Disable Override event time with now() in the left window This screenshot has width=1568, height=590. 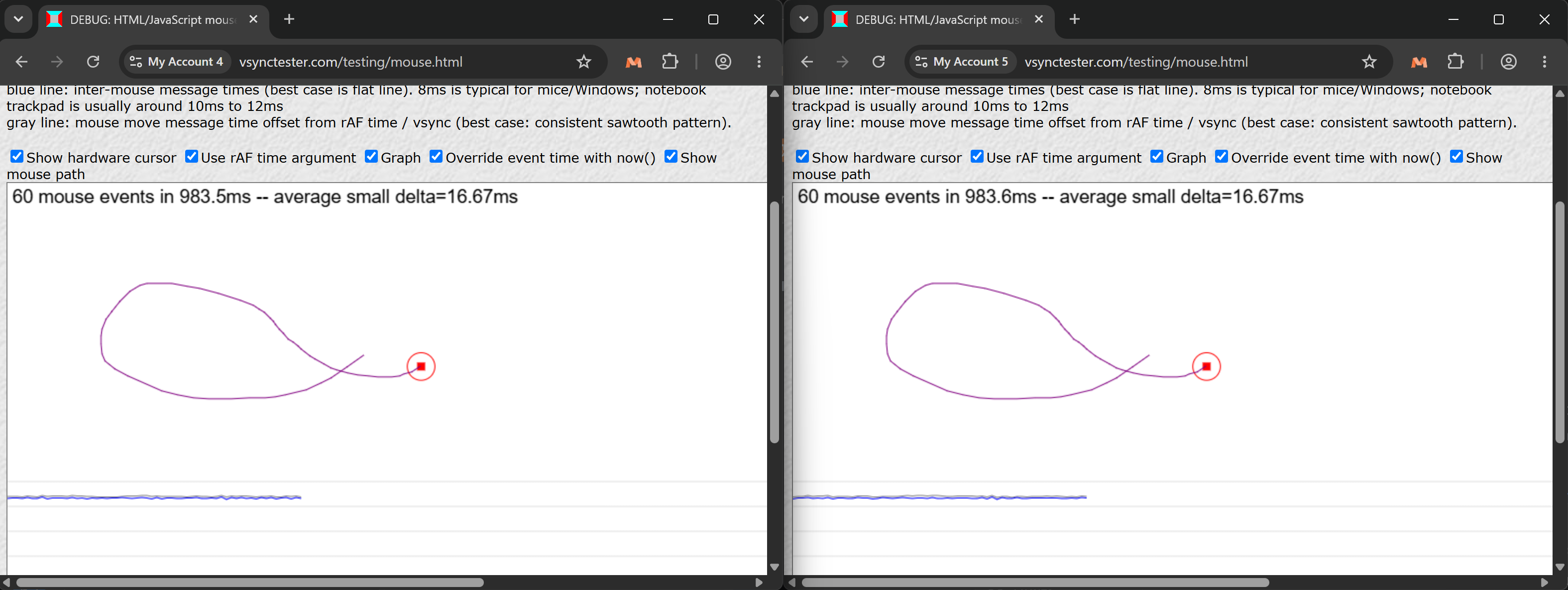click(436, 156)
